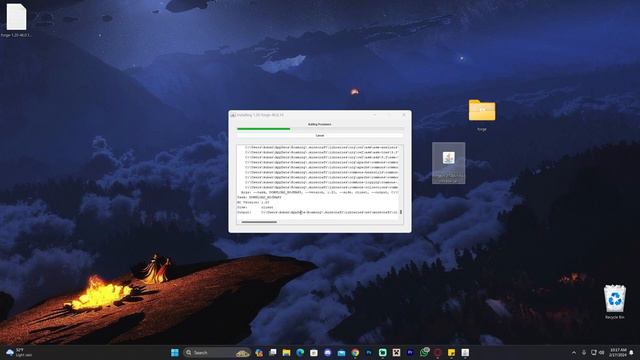Viewport: 640px width, 360px height.
Task: Switch to the Java installer taskbar icon
Action: point(465,352)
